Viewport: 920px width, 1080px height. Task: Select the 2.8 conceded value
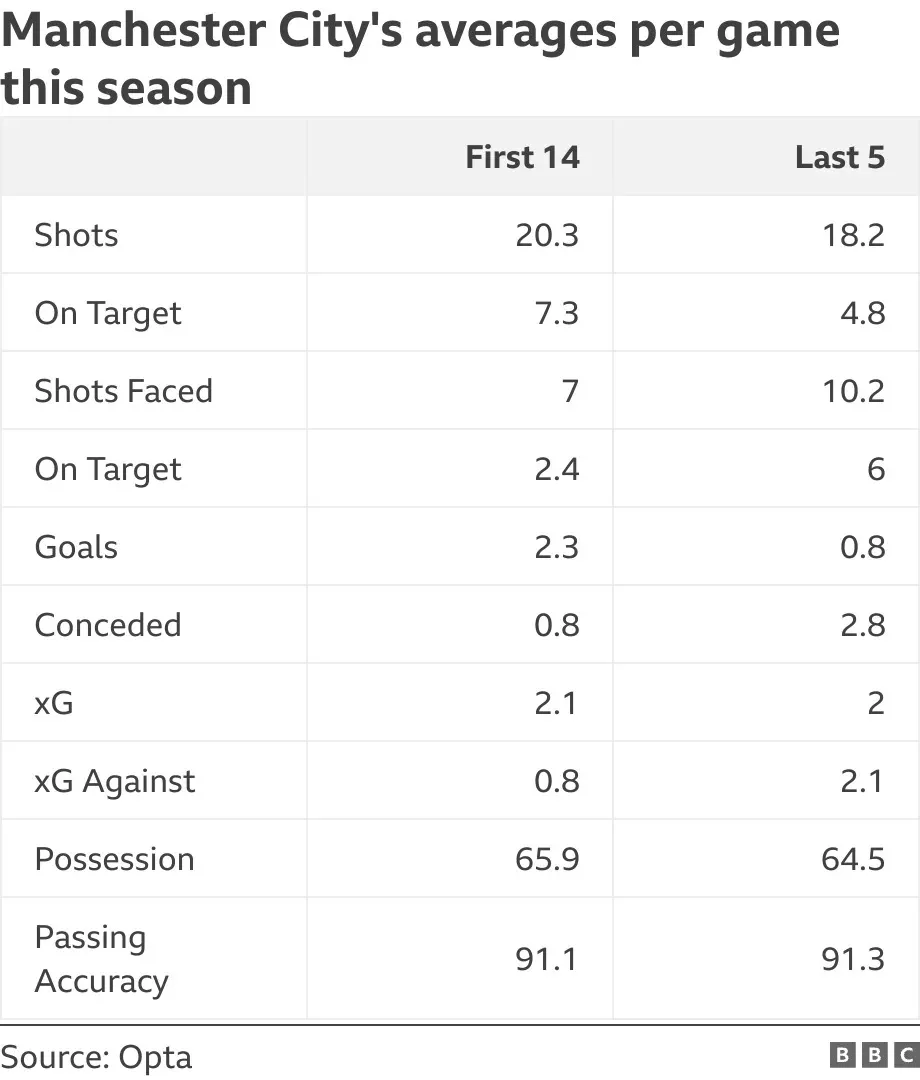(863, 625)
